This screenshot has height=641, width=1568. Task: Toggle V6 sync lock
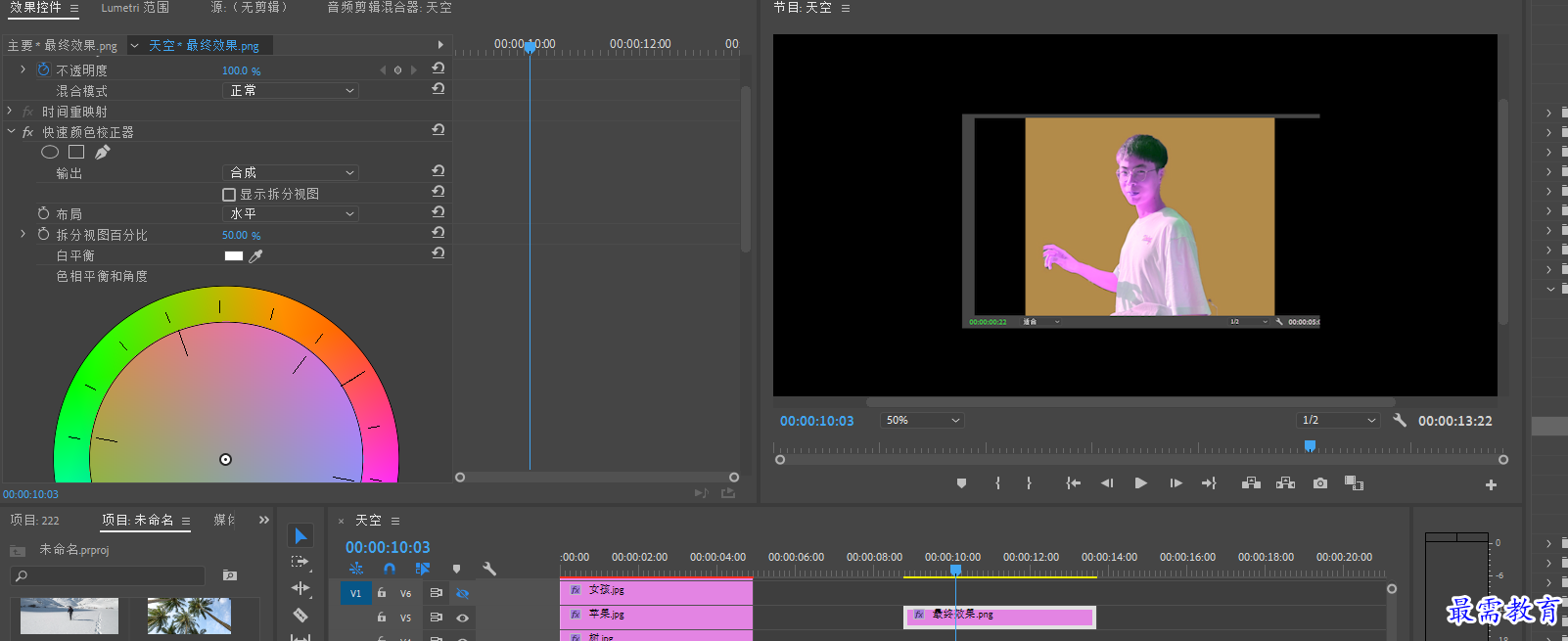tap(437, 593)
